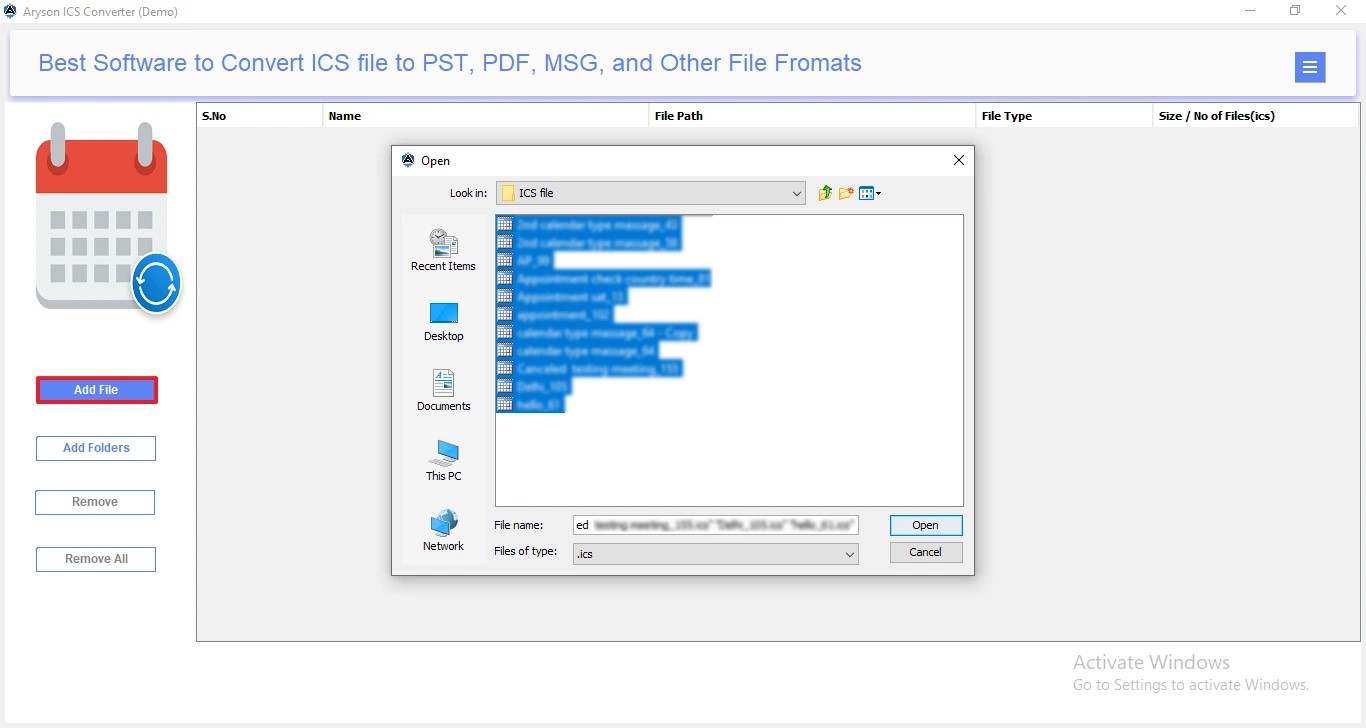Click the File Path column header

[x=813, y=116]
